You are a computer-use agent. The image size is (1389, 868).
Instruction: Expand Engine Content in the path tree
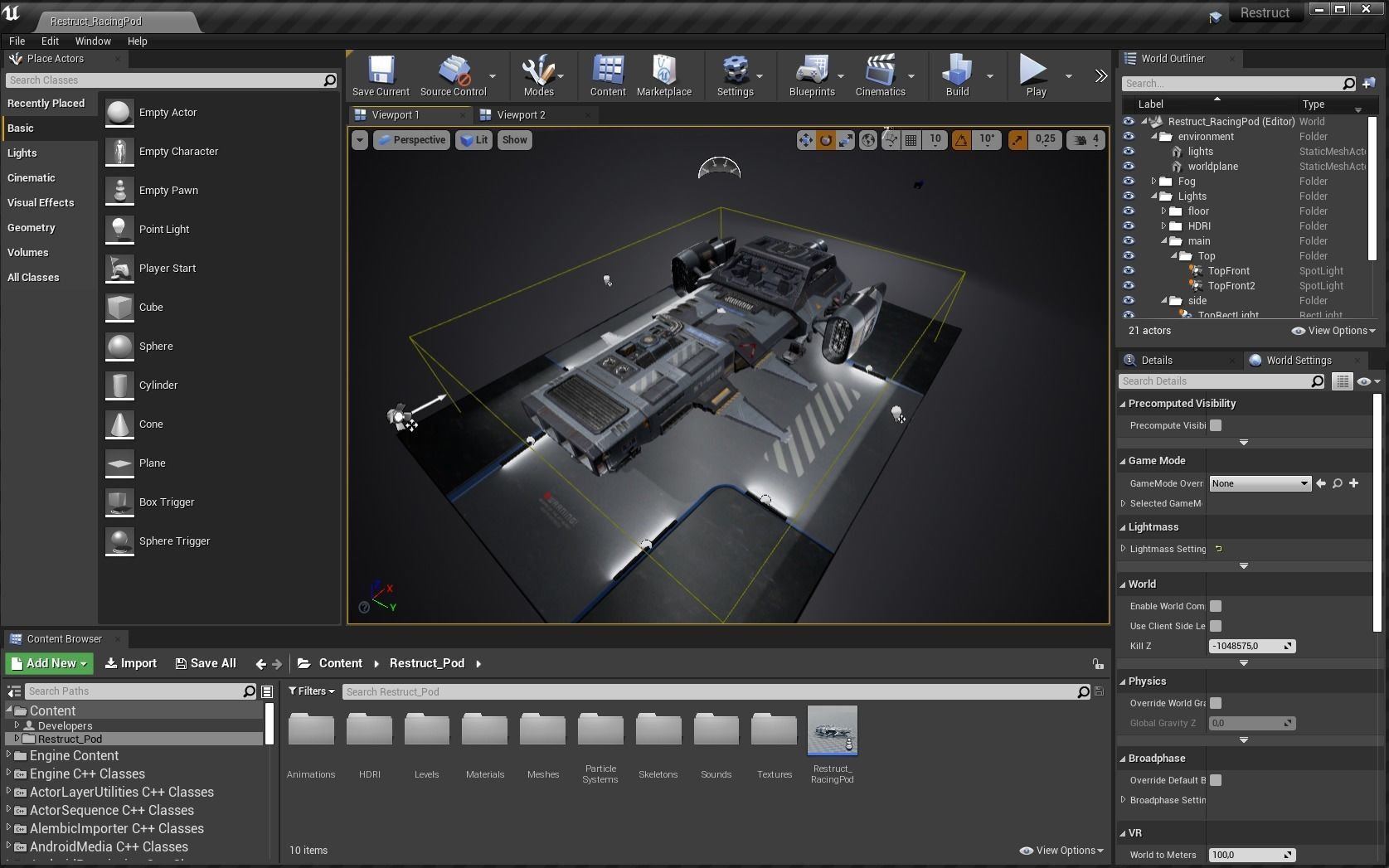(9, 755)
